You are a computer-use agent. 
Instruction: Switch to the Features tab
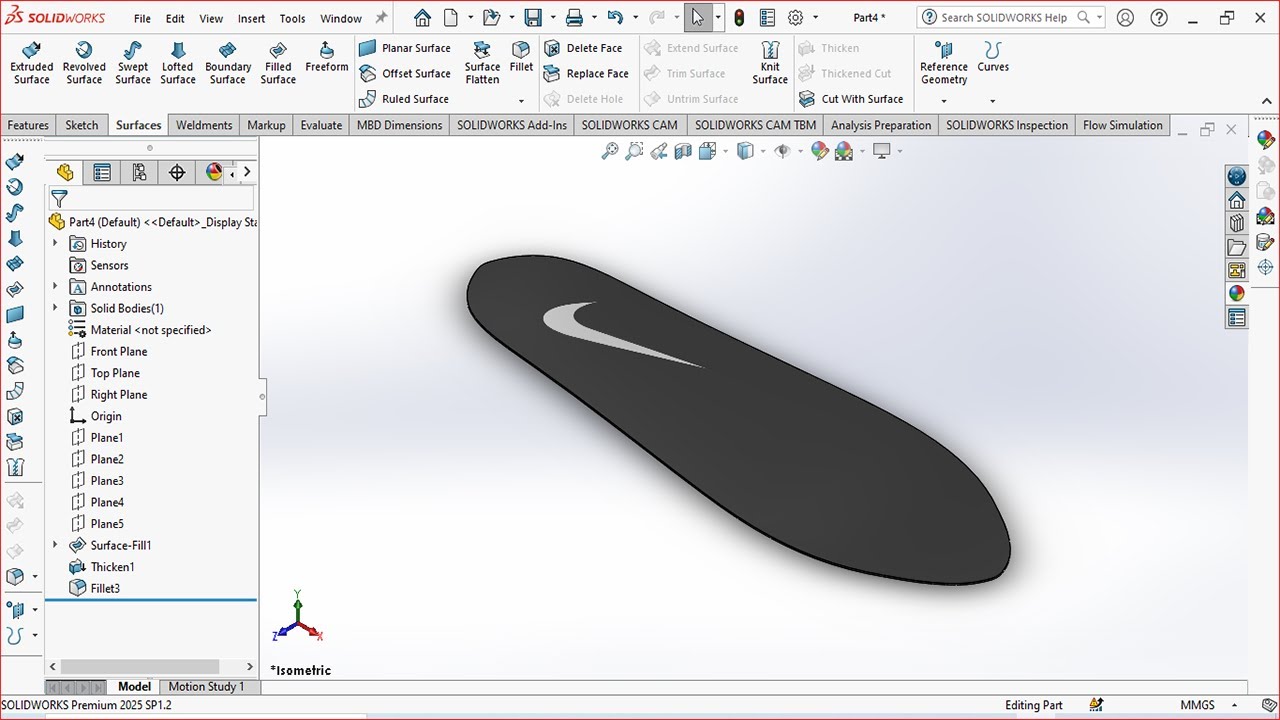[x=28, y=125]
